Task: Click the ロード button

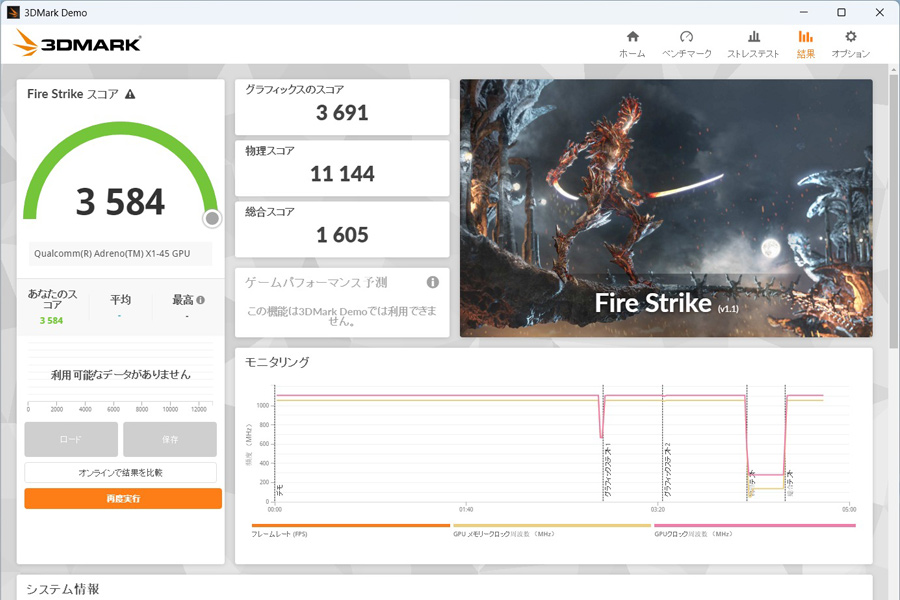Action: pyautogui.click(x=71, y=439)
